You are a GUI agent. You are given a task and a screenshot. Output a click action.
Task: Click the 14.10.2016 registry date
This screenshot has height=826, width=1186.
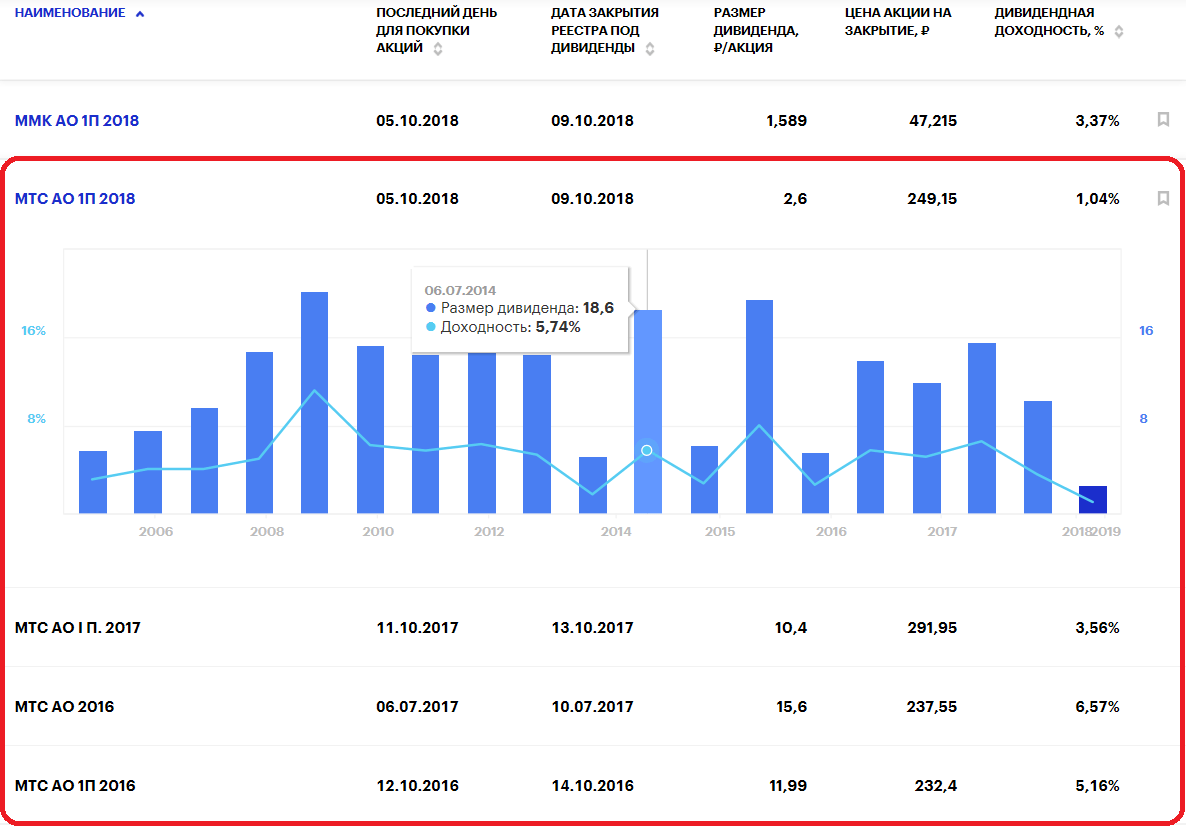click(x=592, y=786)
